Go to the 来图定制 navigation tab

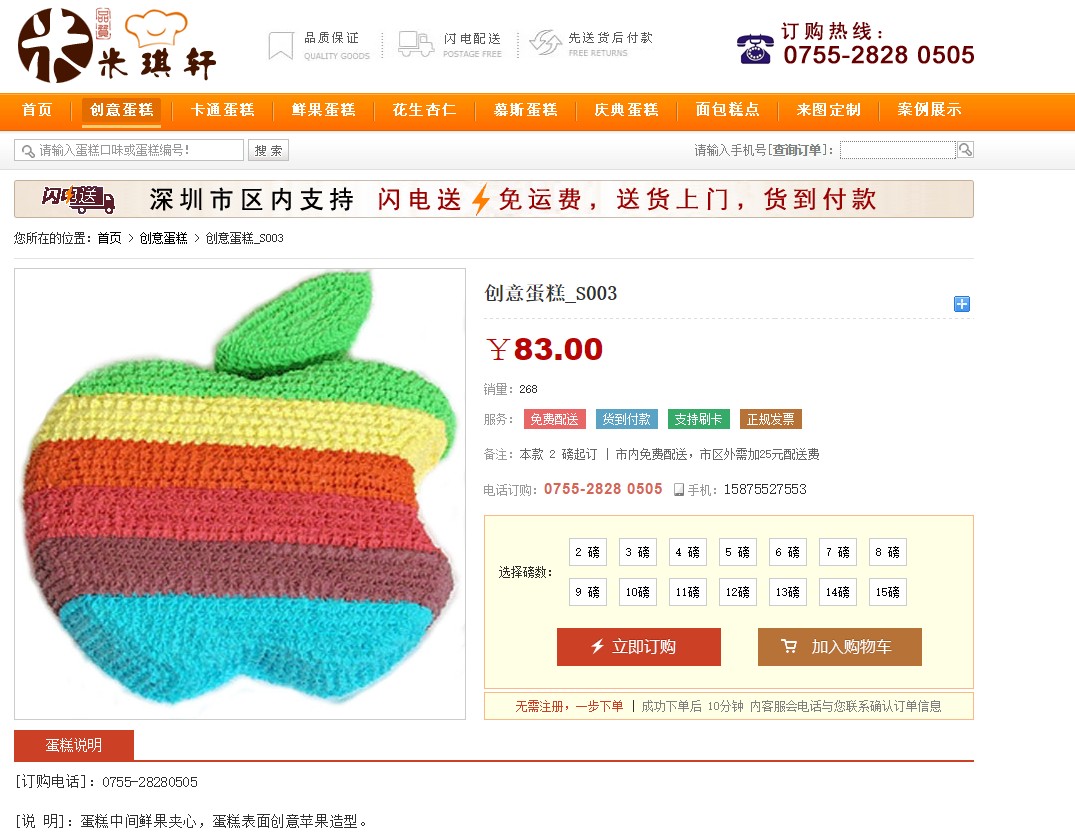click(x=829, y=110)
